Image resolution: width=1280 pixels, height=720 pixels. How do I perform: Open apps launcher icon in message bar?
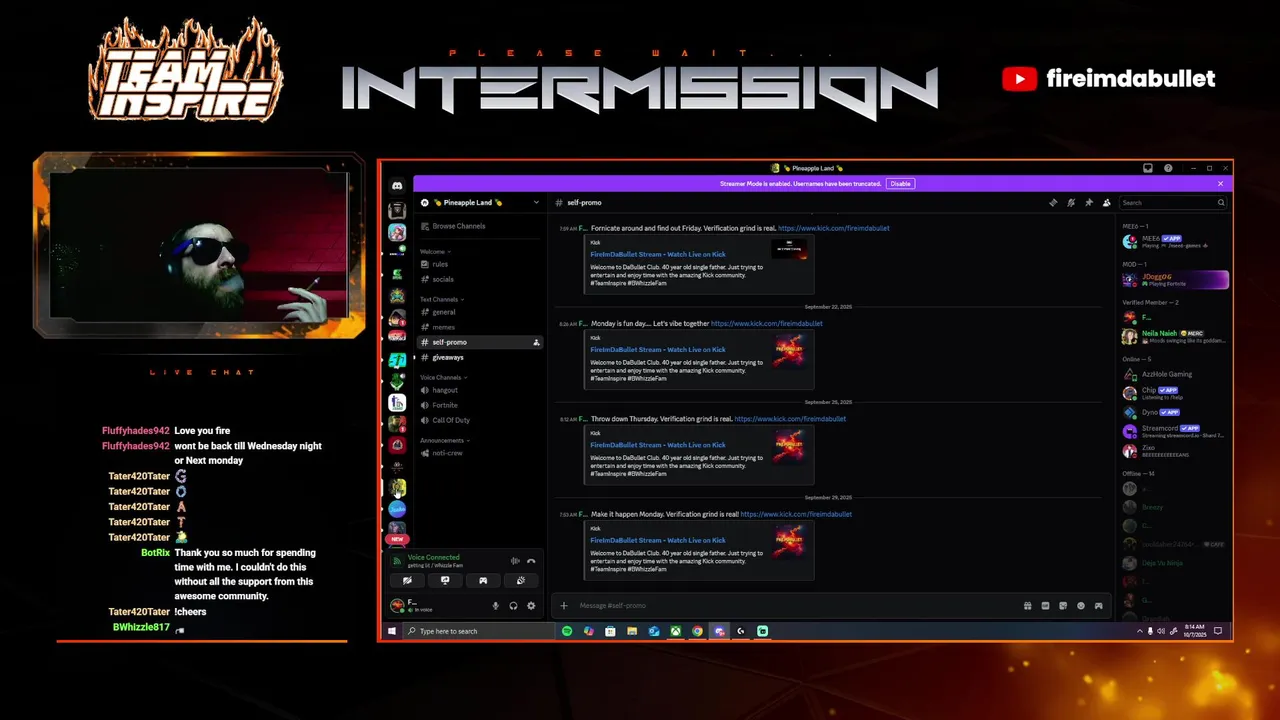1099,606
